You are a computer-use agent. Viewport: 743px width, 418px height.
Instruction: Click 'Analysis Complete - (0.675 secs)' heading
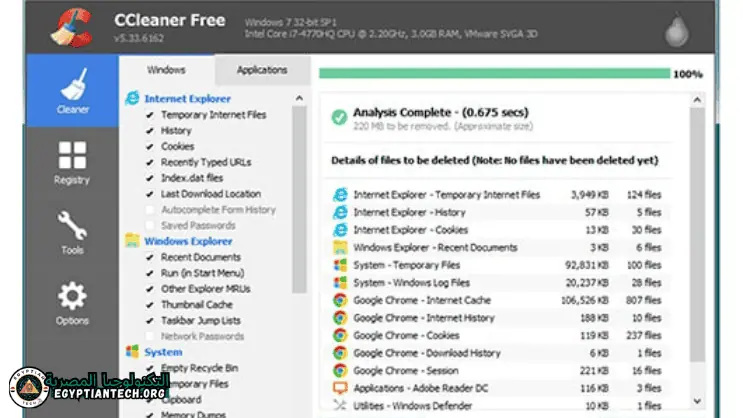pos(441,112)
